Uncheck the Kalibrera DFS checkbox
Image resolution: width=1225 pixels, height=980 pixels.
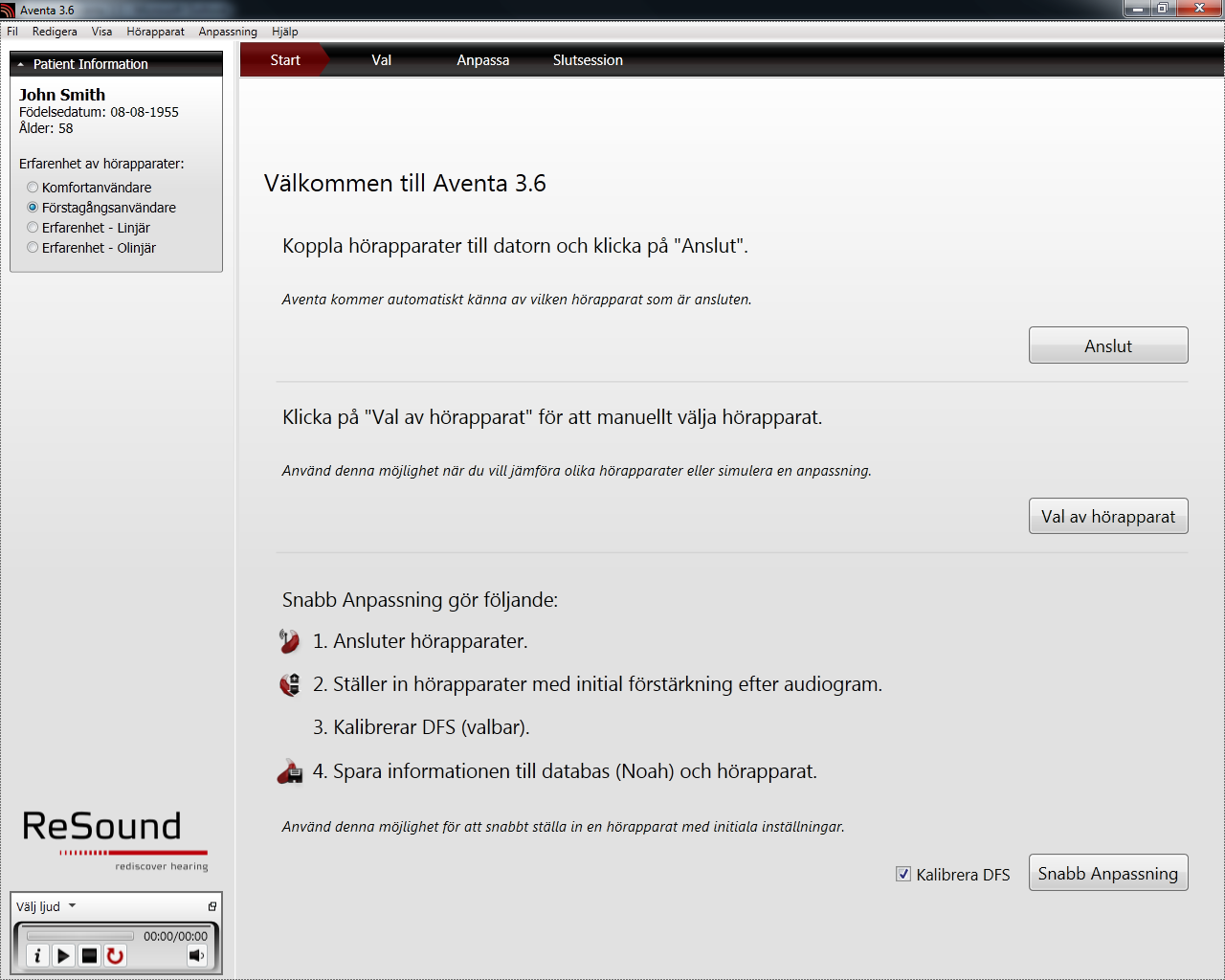(903, 874)
